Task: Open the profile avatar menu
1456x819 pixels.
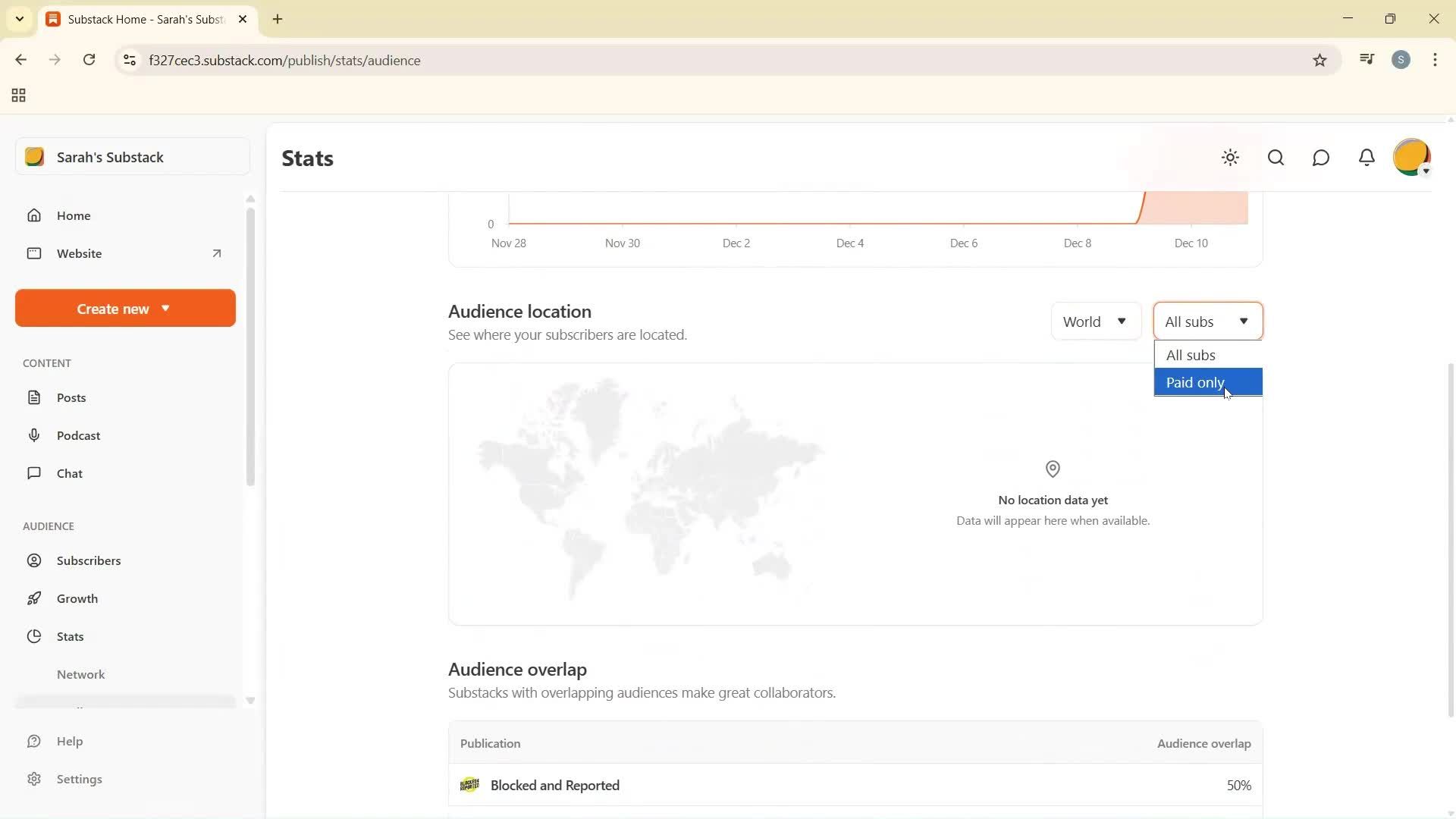Action: (1412, 157)
